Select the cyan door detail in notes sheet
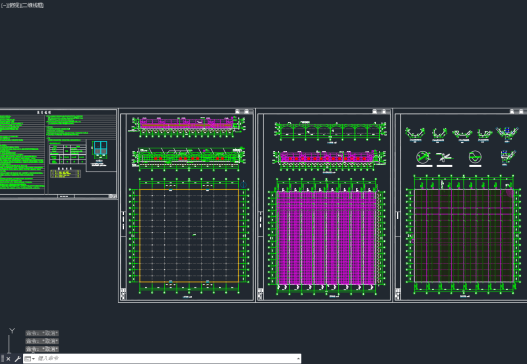Viewport: 527px width, 364px height. pos(100,148)
